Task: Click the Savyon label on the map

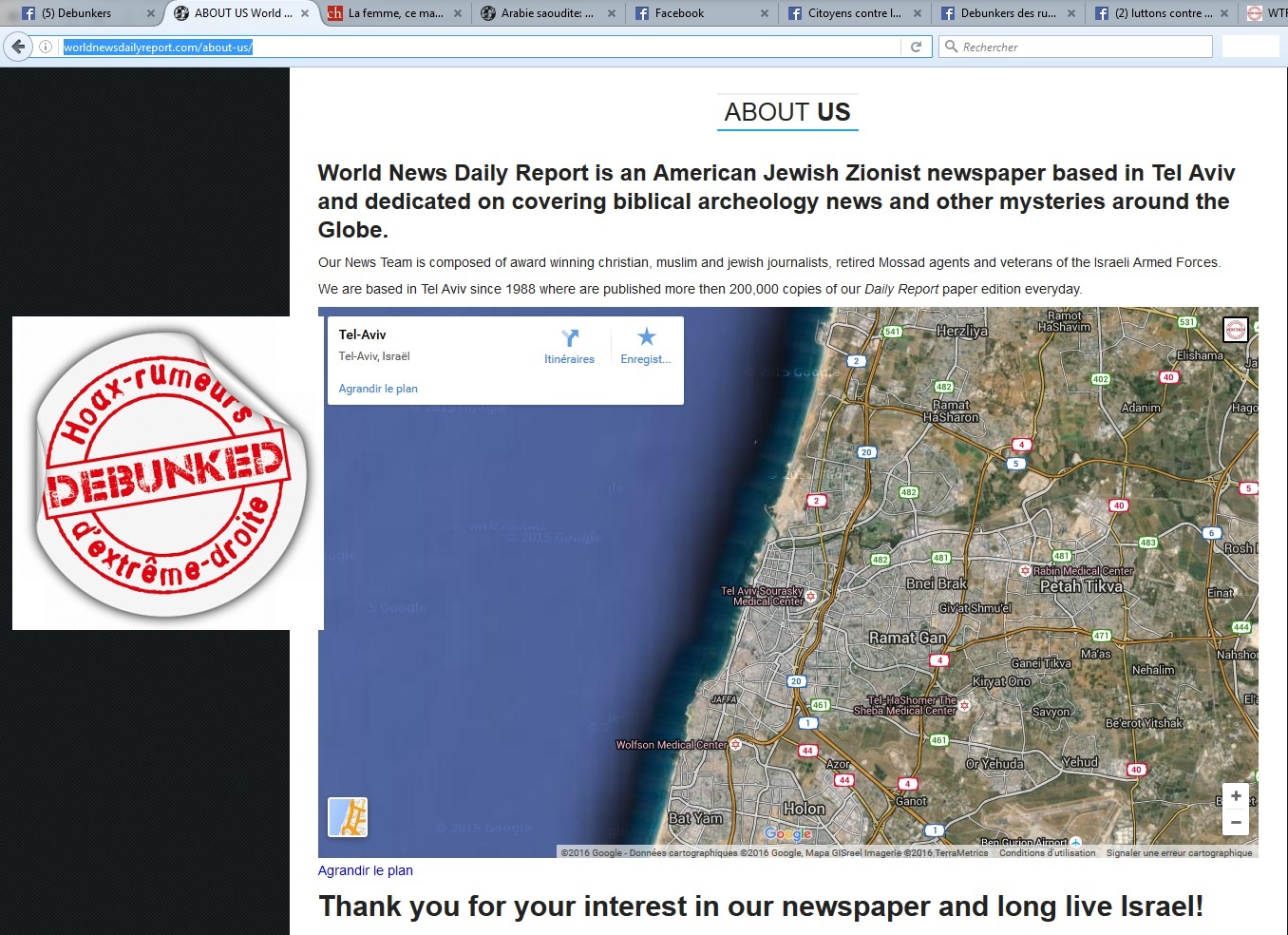Action: [1051, 712]
